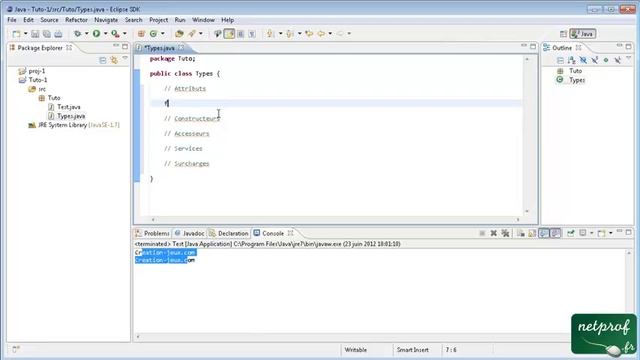Image resolution: width=640 pixels, height=360 pixels.
Task: Place cursor on the Constructeurs comment line
Action: point(192,118)
